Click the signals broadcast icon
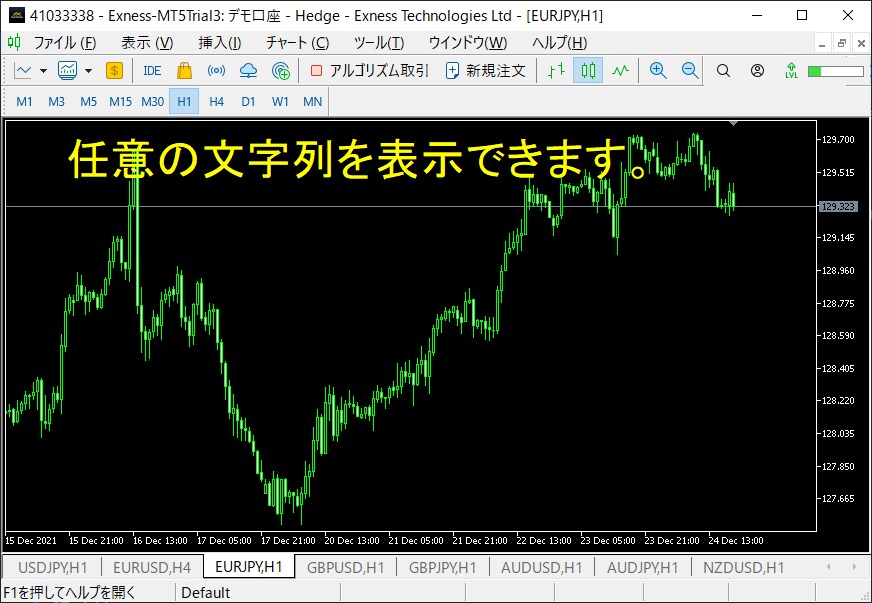872x603 pixels. click(x=216, y=71)
